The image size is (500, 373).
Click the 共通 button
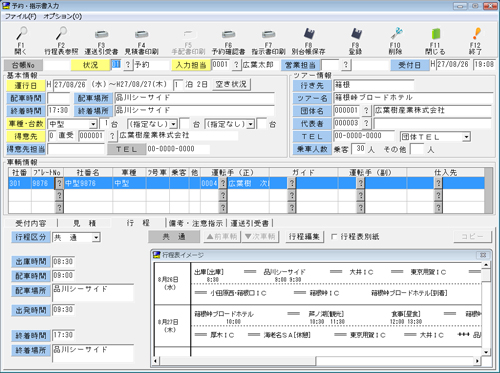pos(174,237)
